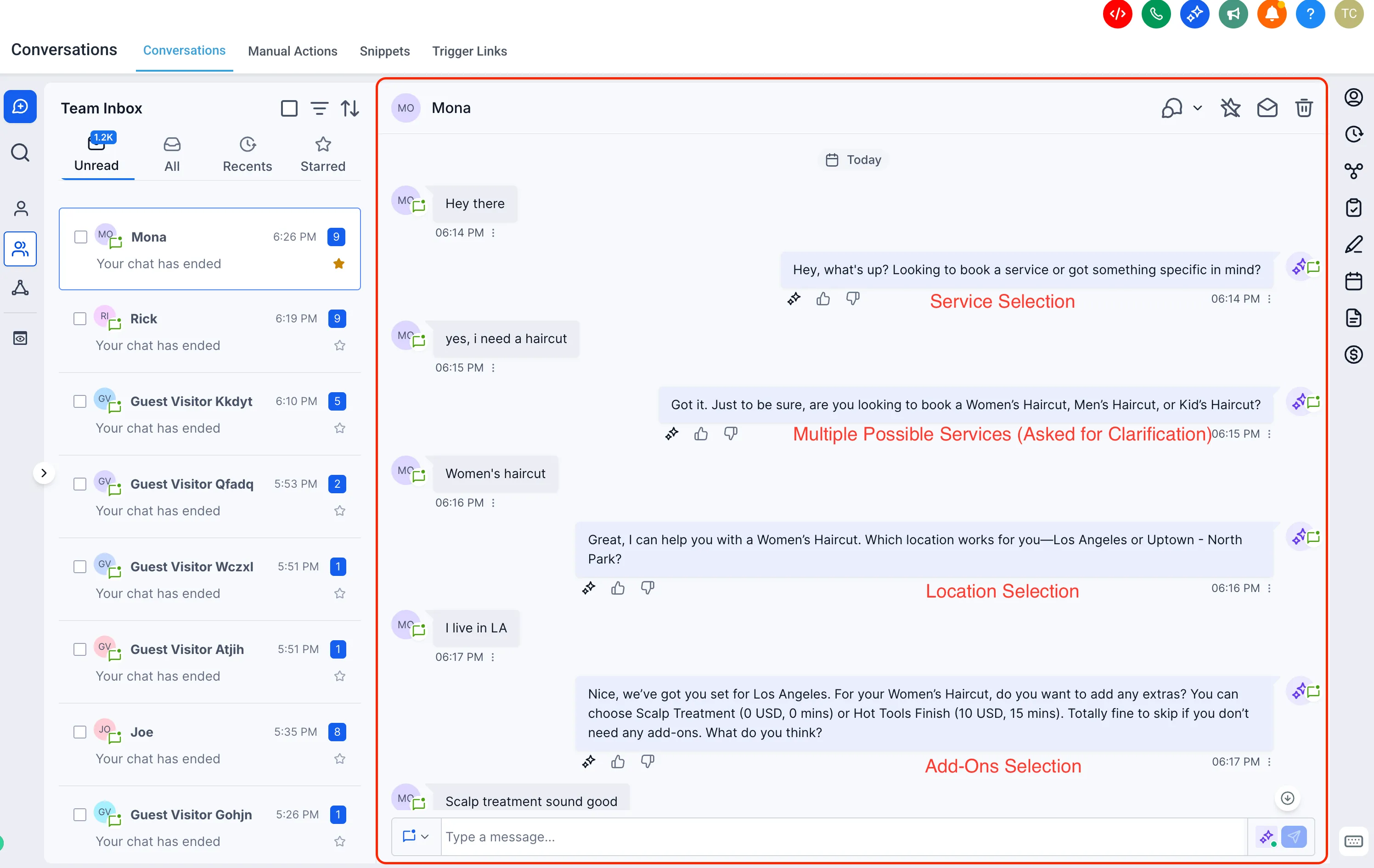Click the sort arrows in Team Inbox
Viewport: 1374px width, 868px height.
tap(350, 108)
